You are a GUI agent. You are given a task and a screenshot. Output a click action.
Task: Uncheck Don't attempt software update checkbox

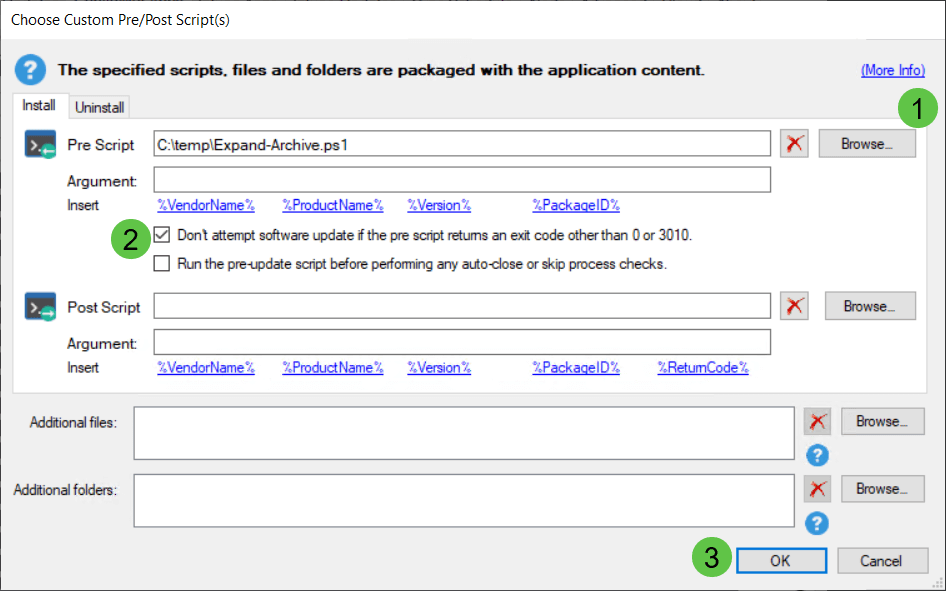tap(162, 235)
